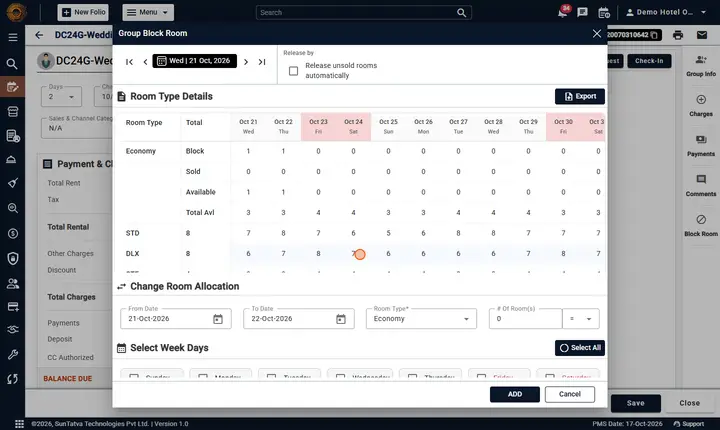Click the search icon in left sidebar
Screen dimensions: 720x430
click(x=12, y=64)
